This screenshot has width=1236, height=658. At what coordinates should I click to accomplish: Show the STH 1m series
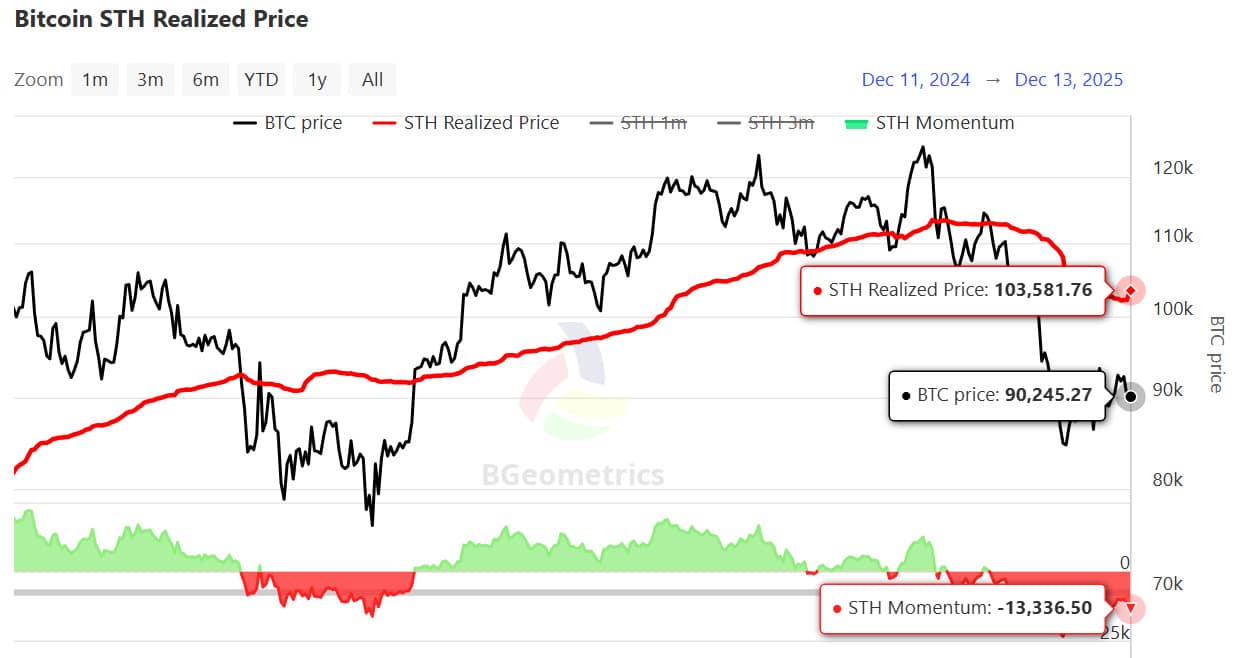click(638, 123)
